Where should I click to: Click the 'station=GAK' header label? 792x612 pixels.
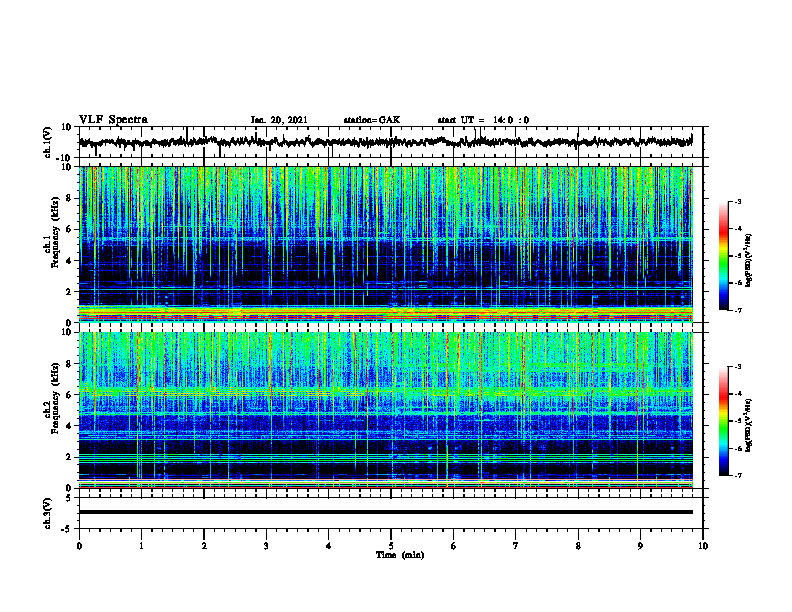372,120
